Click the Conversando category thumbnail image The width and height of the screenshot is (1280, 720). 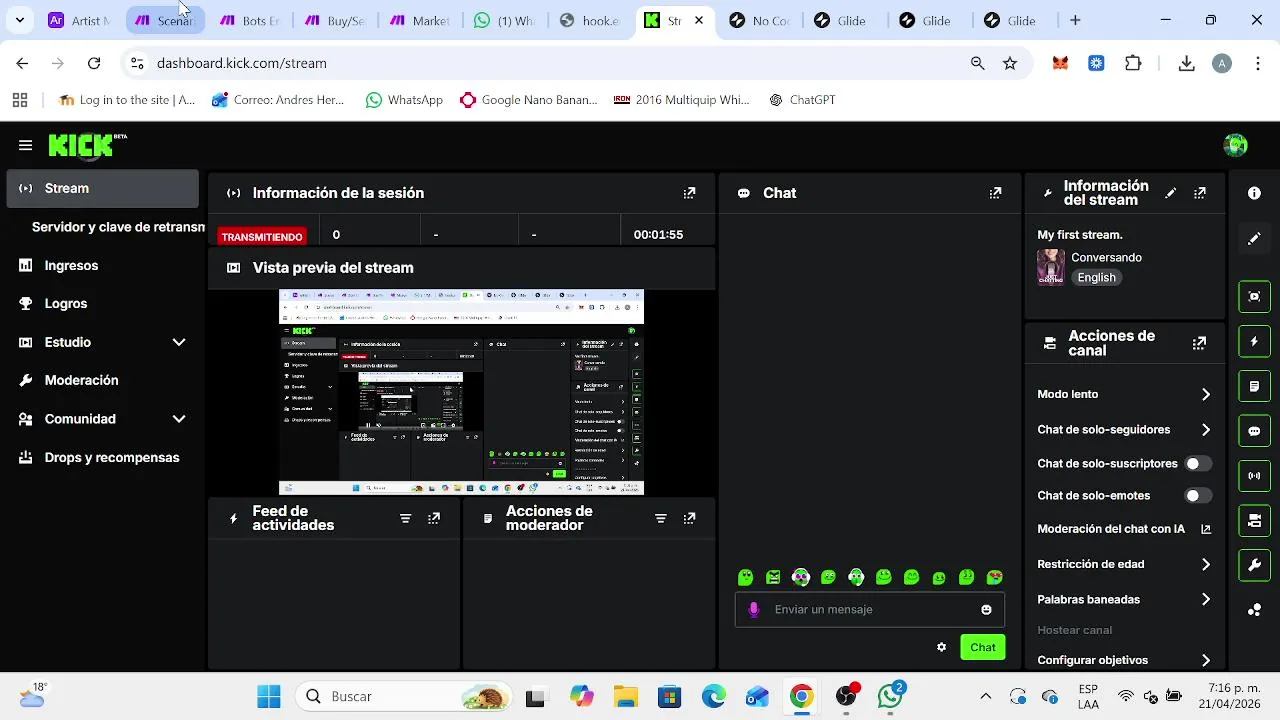(x=1051, y=267)
